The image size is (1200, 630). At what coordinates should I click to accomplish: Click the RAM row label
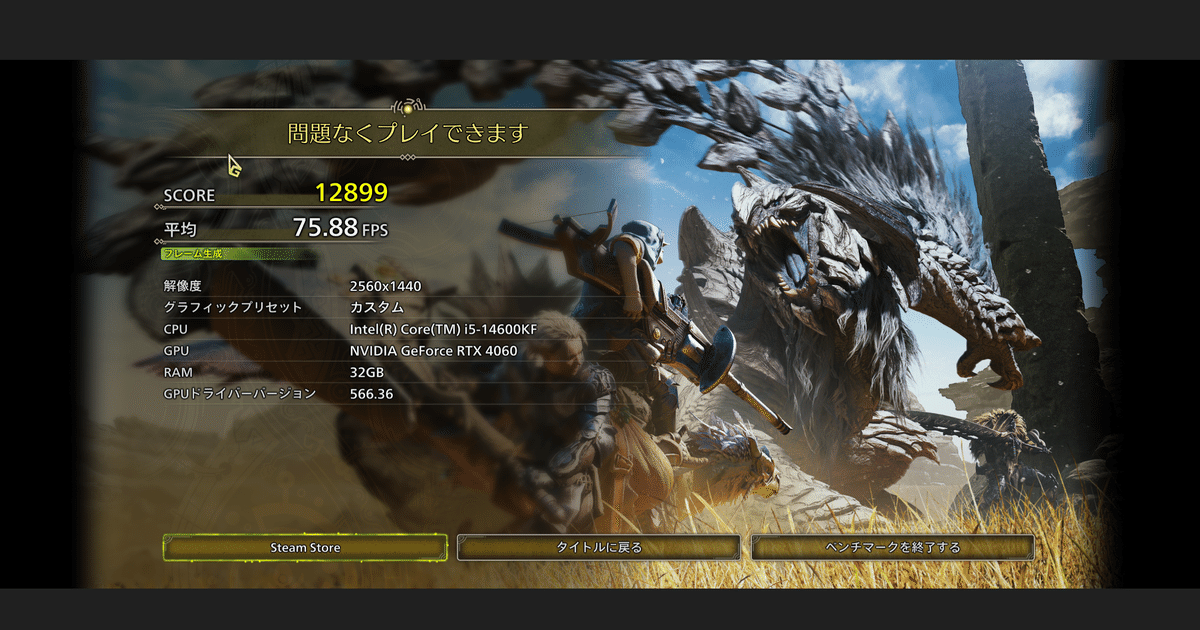click(176, 372)
